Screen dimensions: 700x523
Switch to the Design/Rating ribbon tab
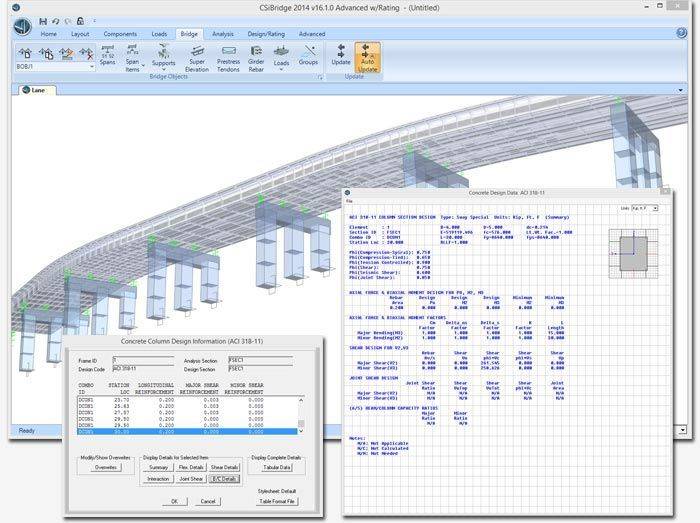pos(266,34)
